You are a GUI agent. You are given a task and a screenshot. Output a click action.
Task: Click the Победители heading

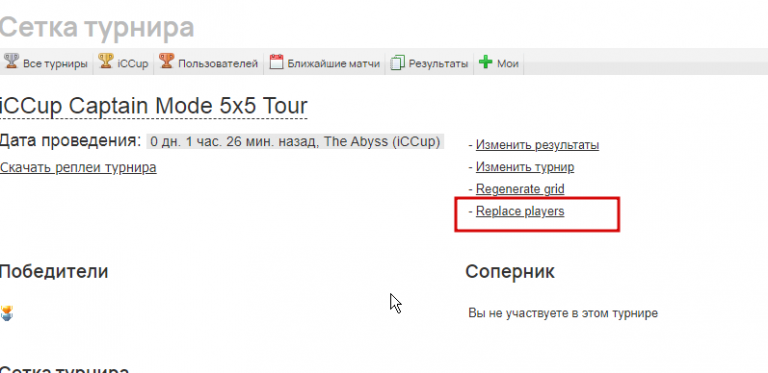(x=54, y=271)
